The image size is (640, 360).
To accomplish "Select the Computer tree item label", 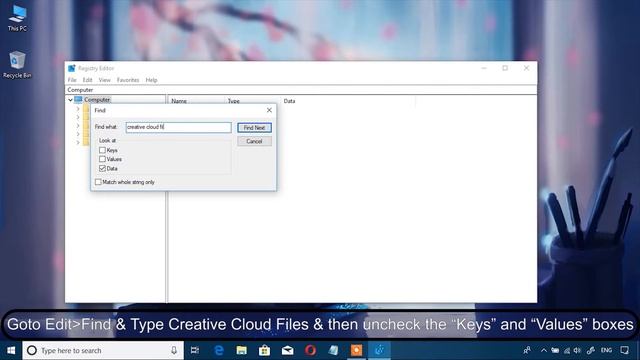I will pos(97,100).
